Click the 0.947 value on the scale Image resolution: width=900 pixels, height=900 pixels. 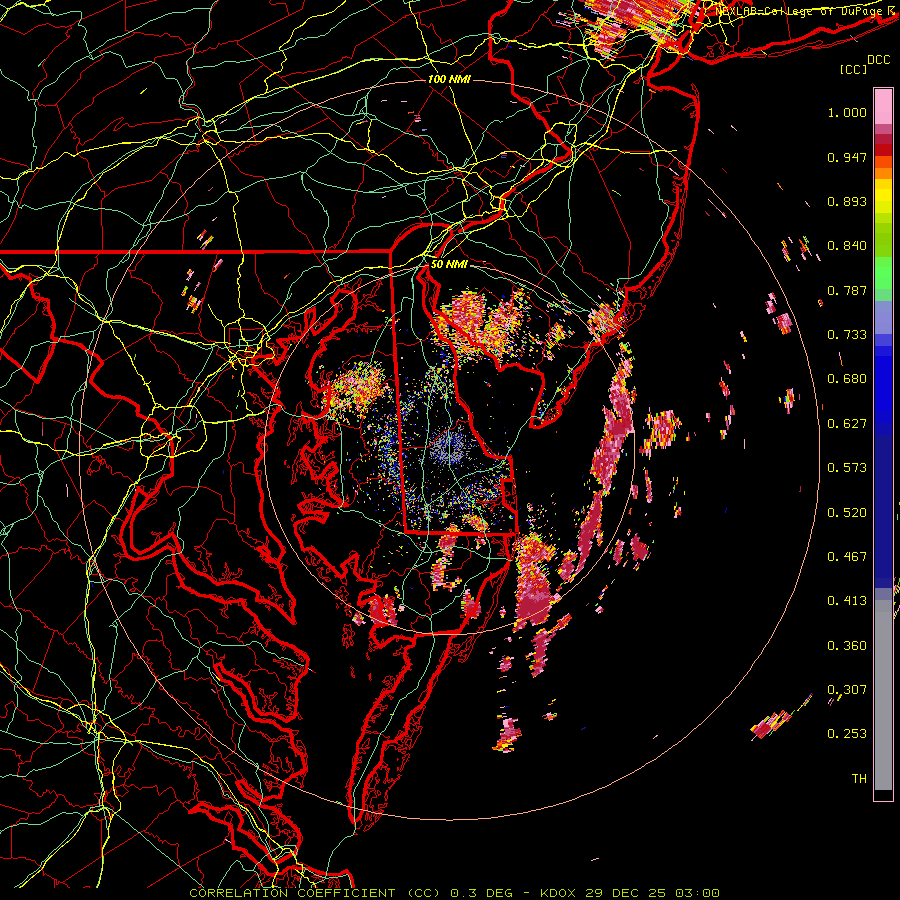pos(847,157)
